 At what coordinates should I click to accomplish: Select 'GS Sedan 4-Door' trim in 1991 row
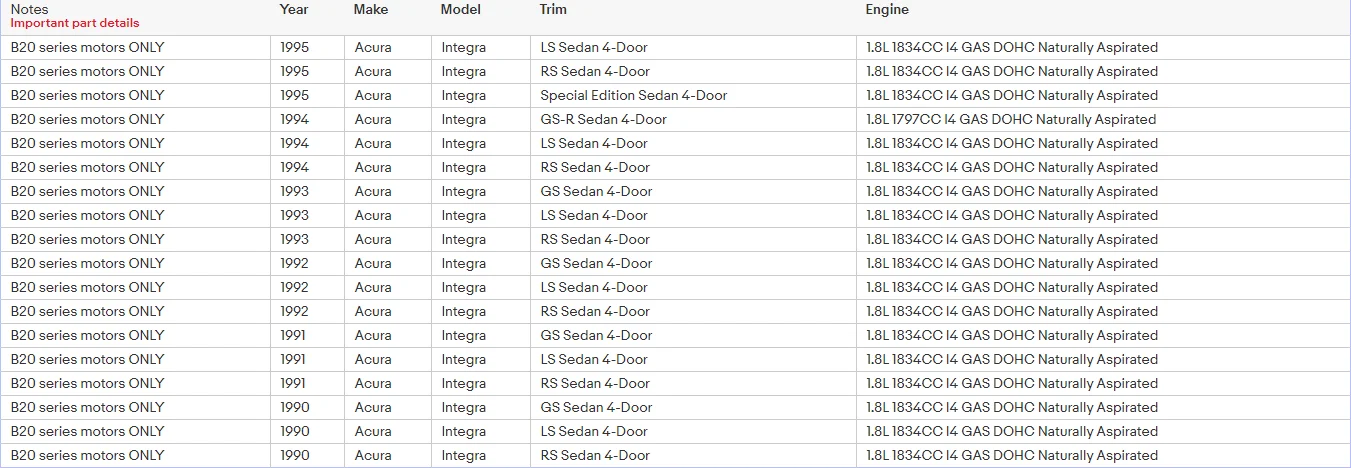tap(596, 335)
